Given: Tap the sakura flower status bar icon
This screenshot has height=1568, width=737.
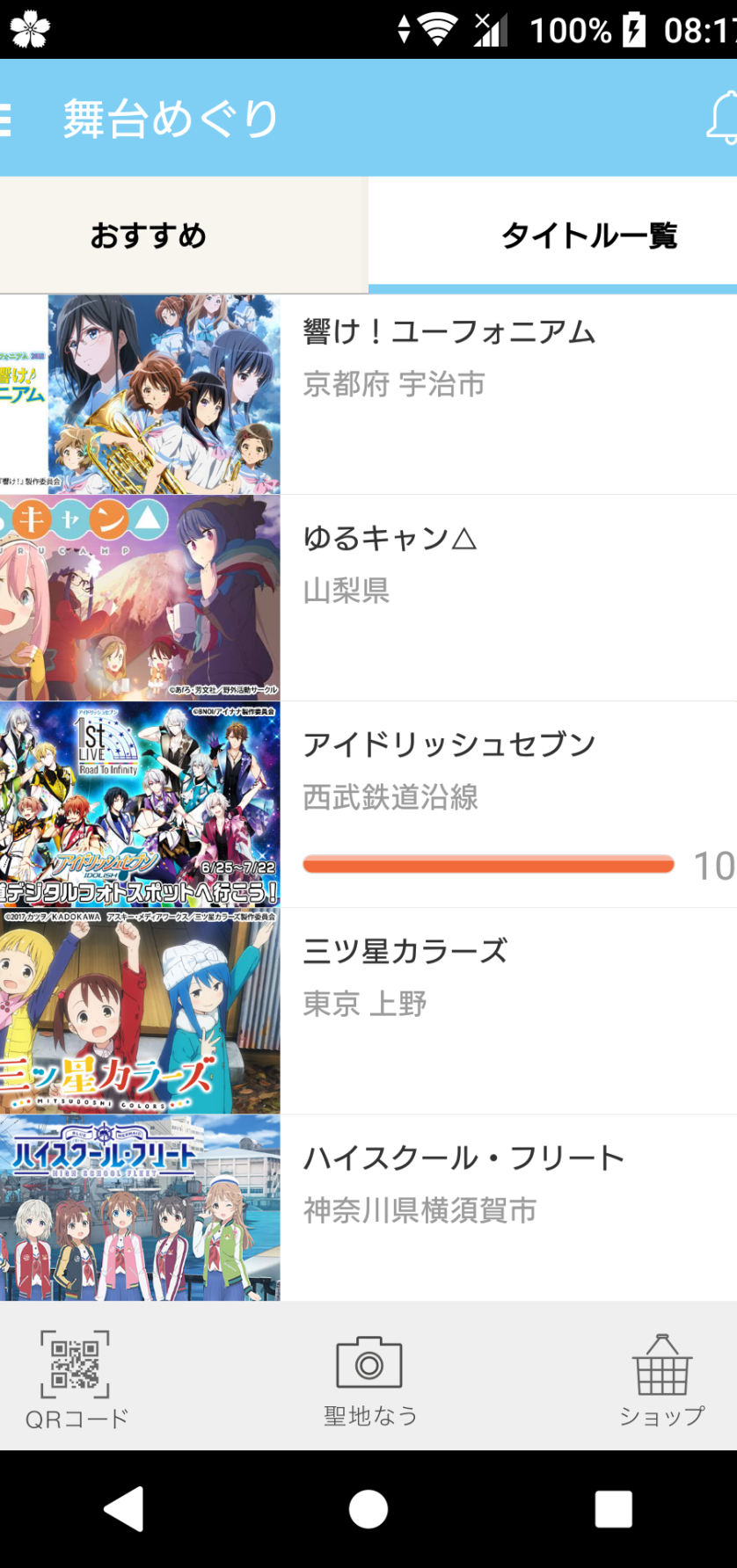Looking at the screenshot, I should [x=30, y=30].
